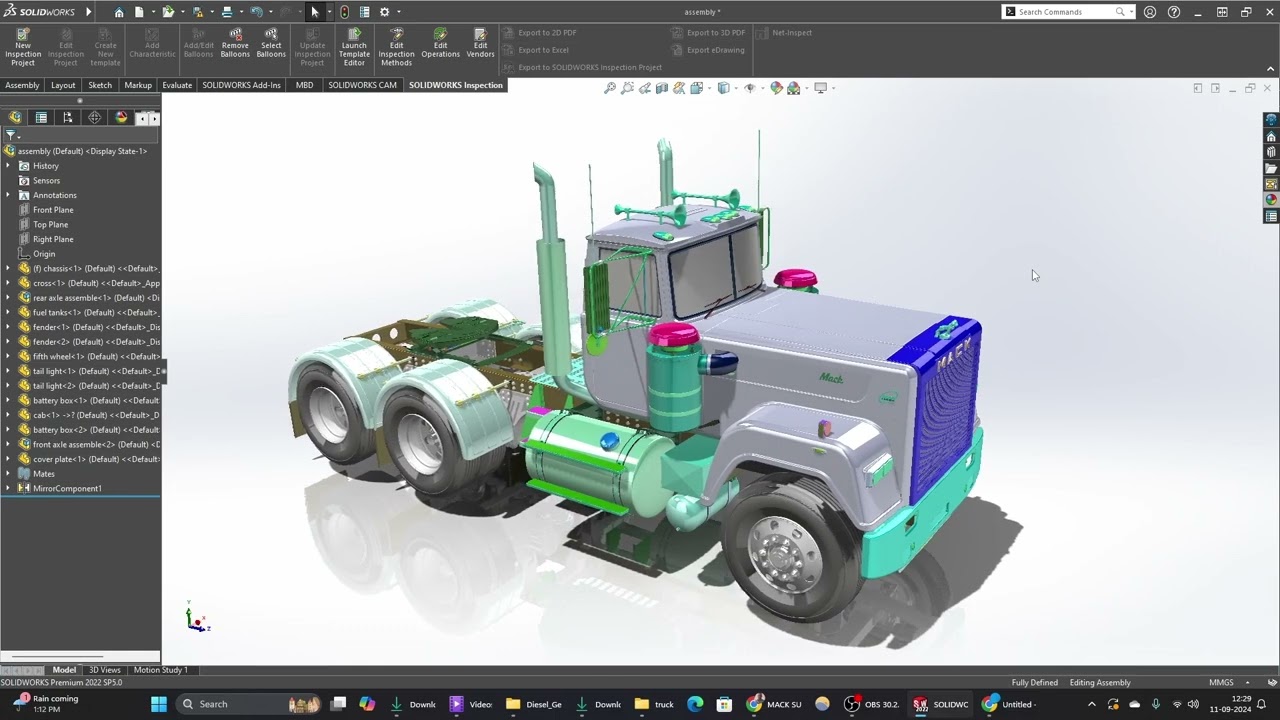Image resolution: width=1280 pixels, height=720 pixels.
Task: Click the MMGS unit system in status bar
Action: (1221, 683)
